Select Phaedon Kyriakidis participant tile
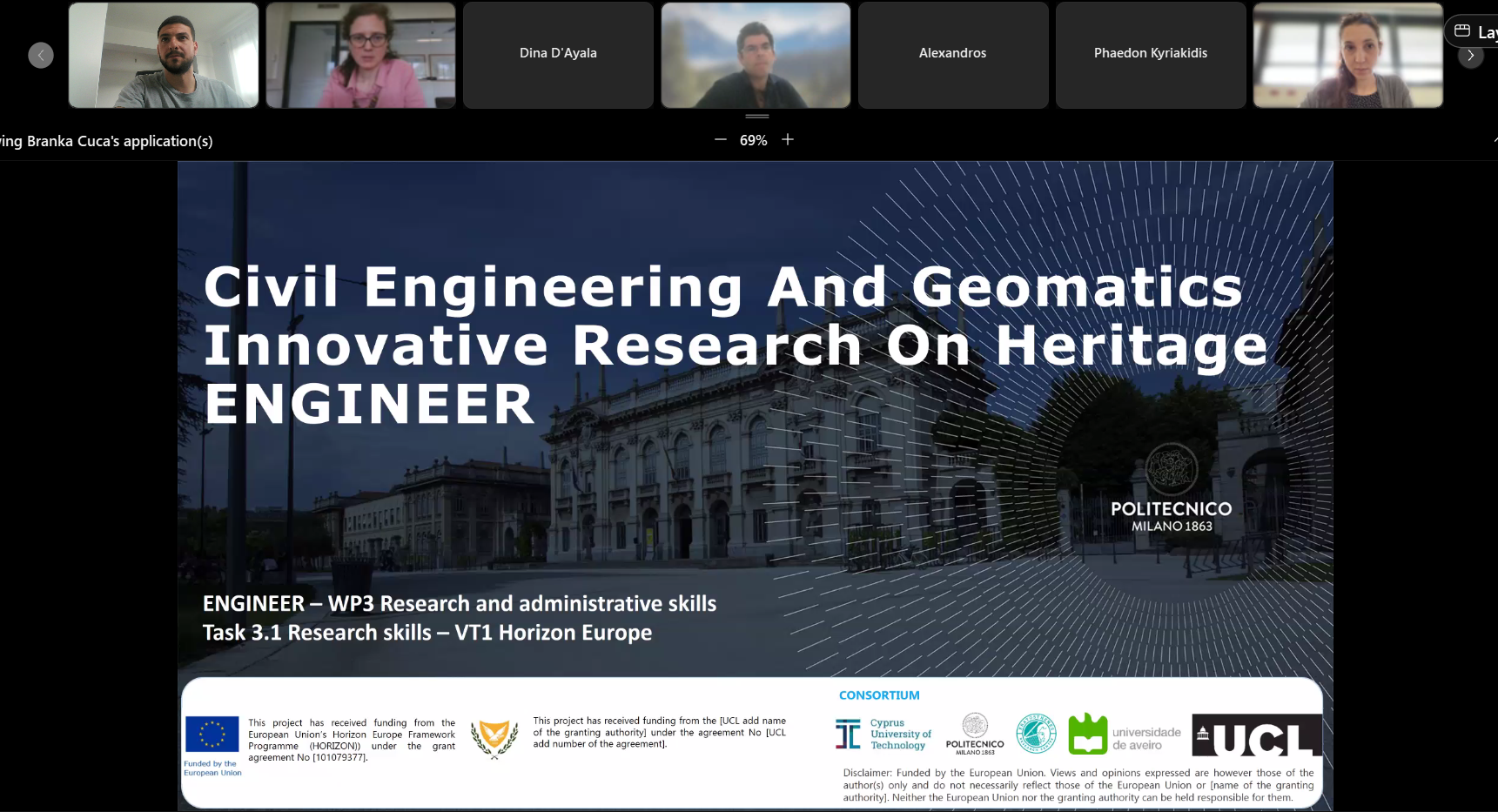Screen dimensions: 1498x812 pos(1150,54)
